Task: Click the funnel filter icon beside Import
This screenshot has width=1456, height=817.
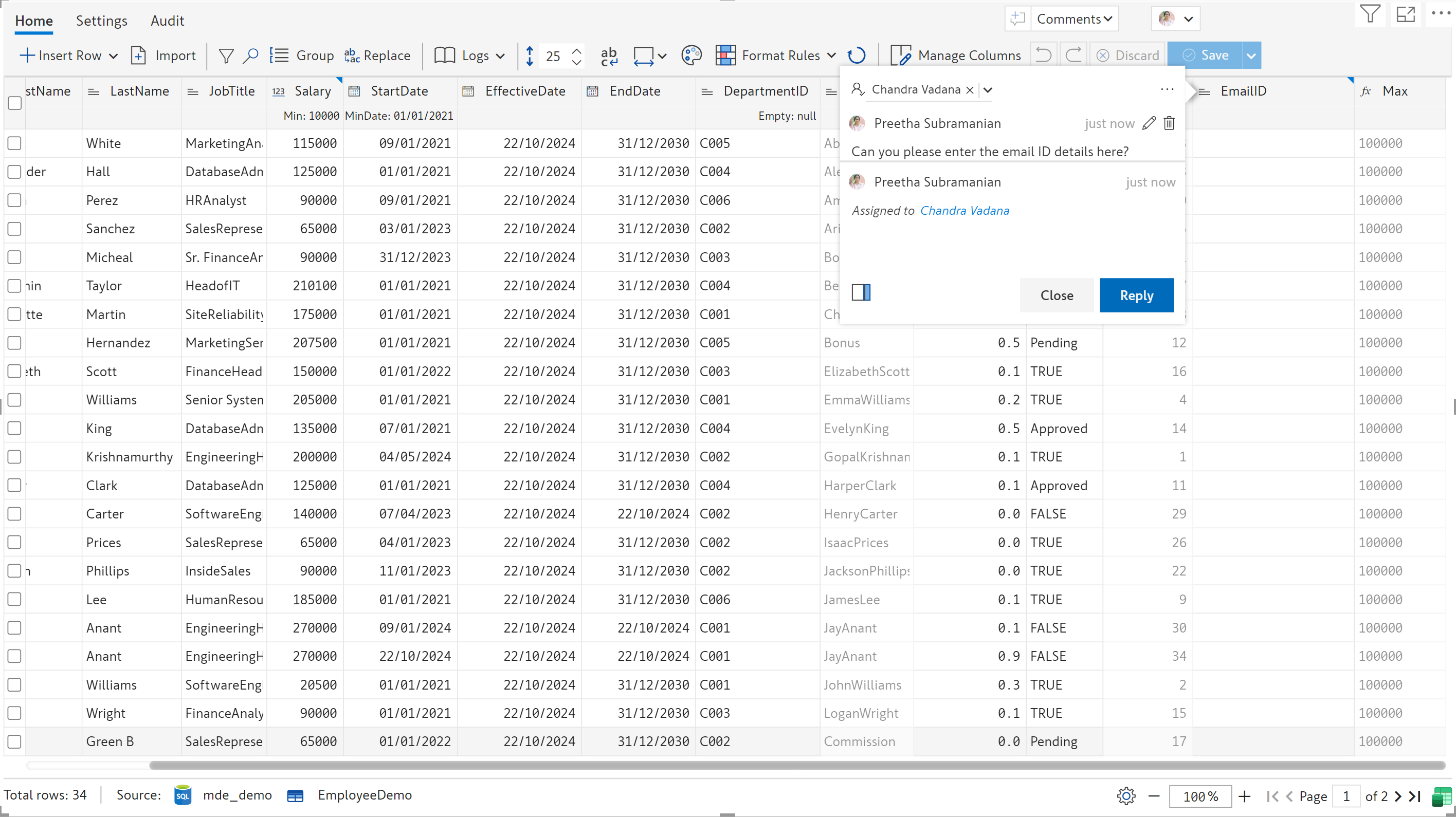Action: (x=226, y=55)
